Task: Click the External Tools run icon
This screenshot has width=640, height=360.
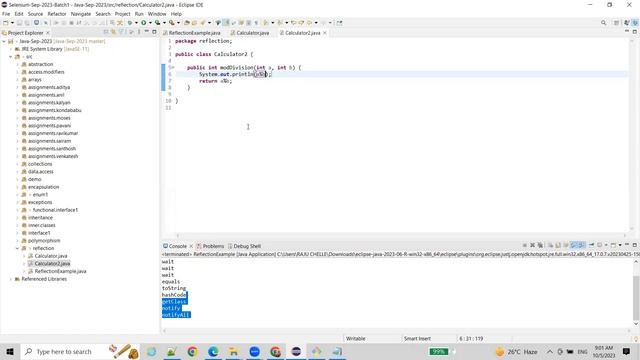Action: click(x=172, y=23)
